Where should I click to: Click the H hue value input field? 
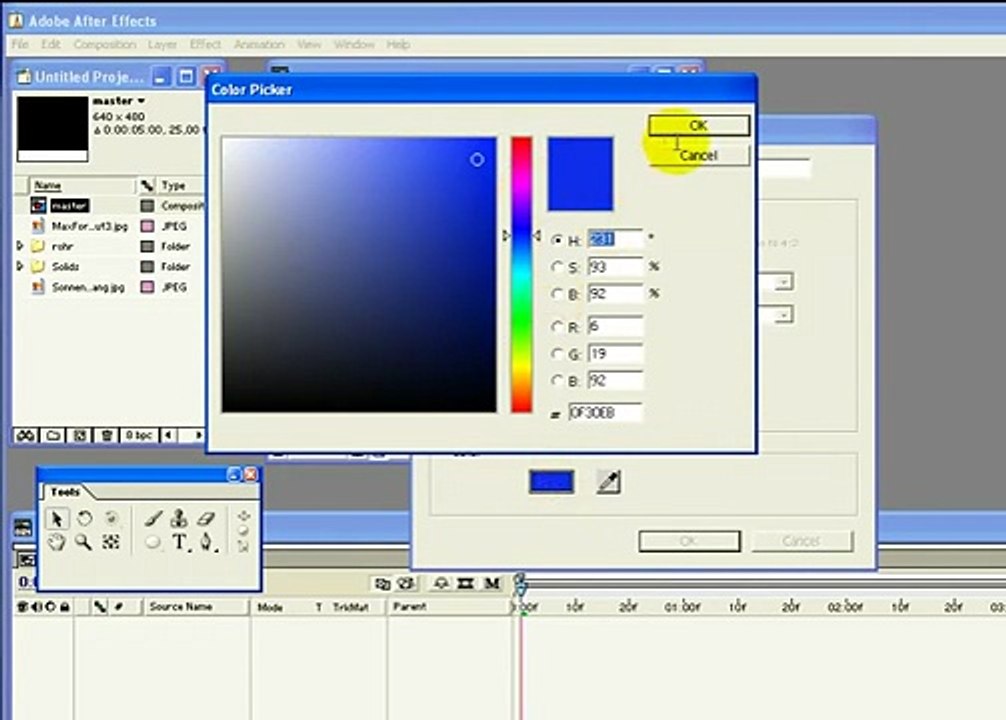coord(615,239)
